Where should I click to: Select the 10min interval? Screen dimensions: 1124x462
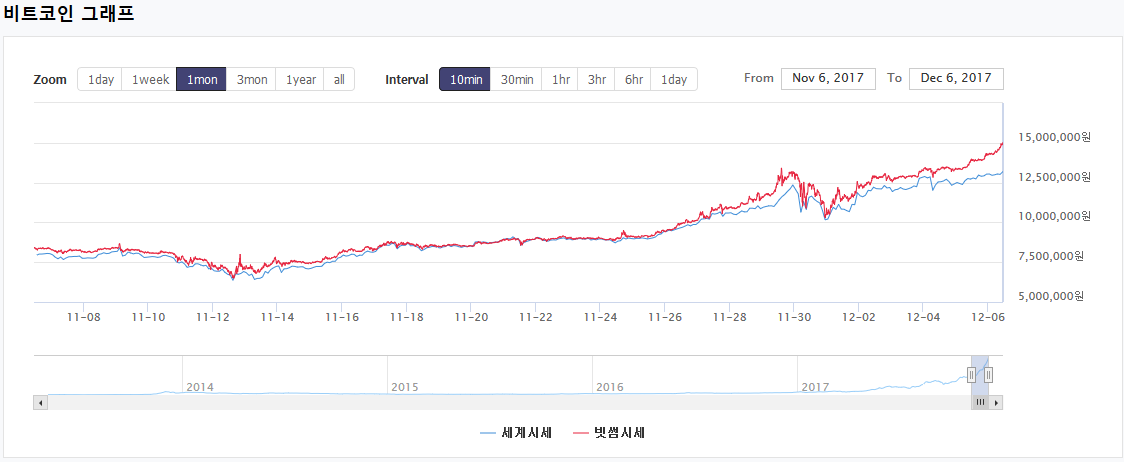(x=465, y=80)
